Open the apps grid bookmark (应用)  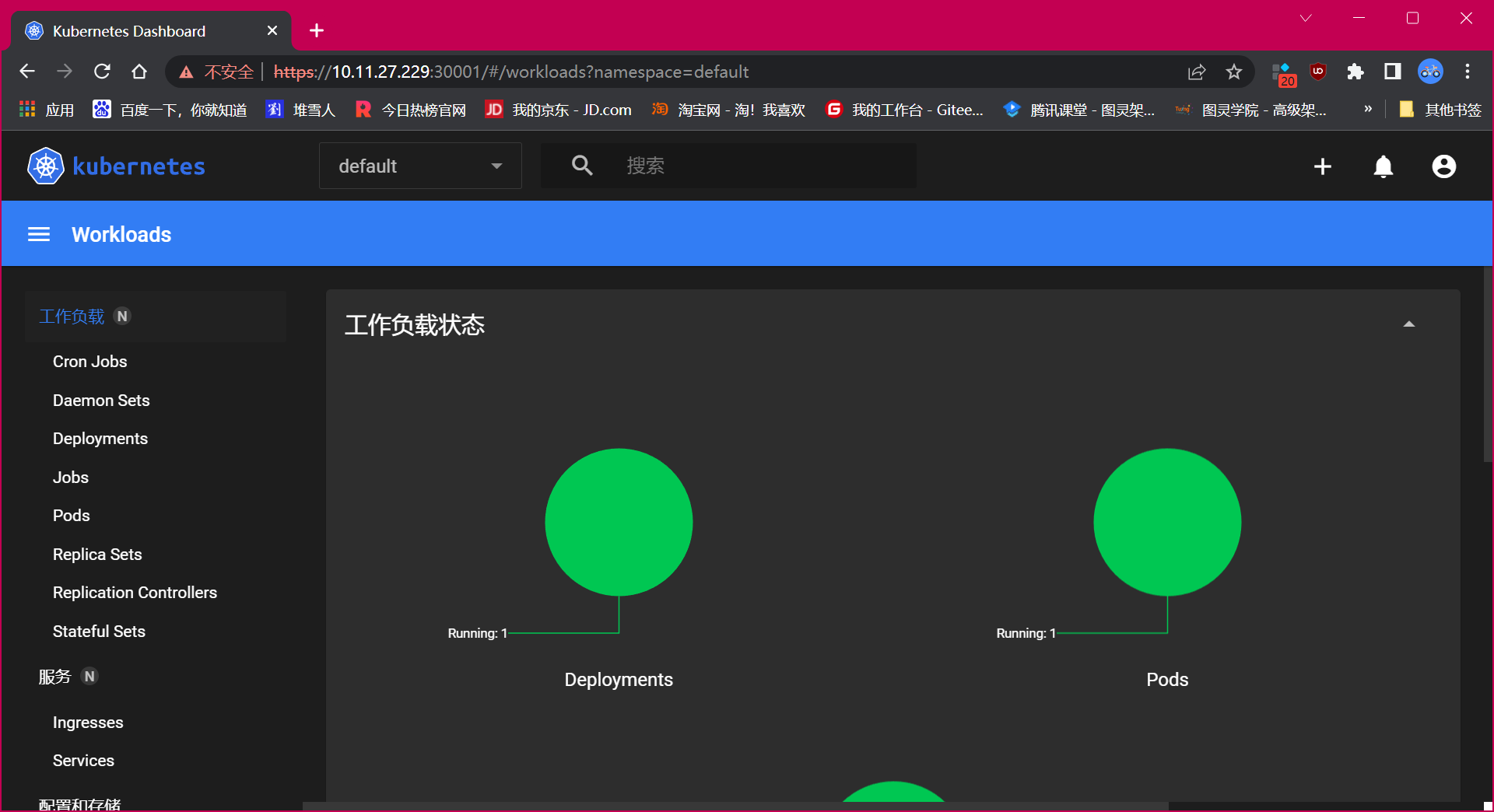(46, 110)
